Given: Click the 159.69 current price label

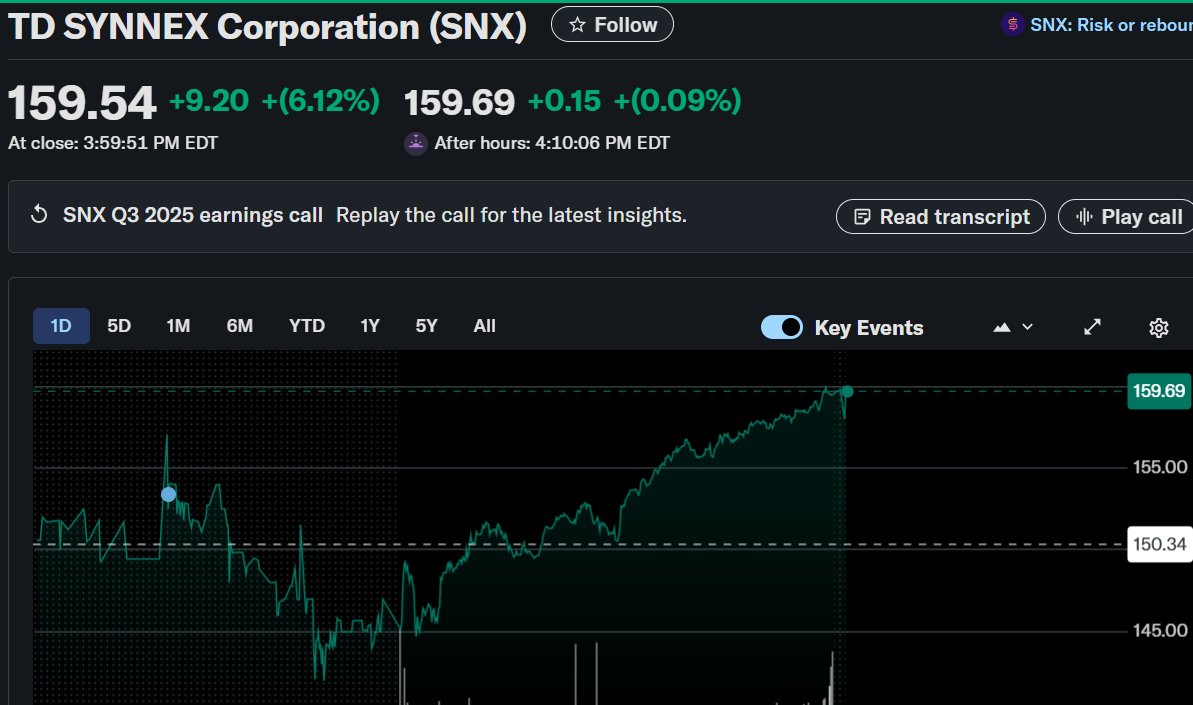Looking at the screenshot, I should [1158, 391].
